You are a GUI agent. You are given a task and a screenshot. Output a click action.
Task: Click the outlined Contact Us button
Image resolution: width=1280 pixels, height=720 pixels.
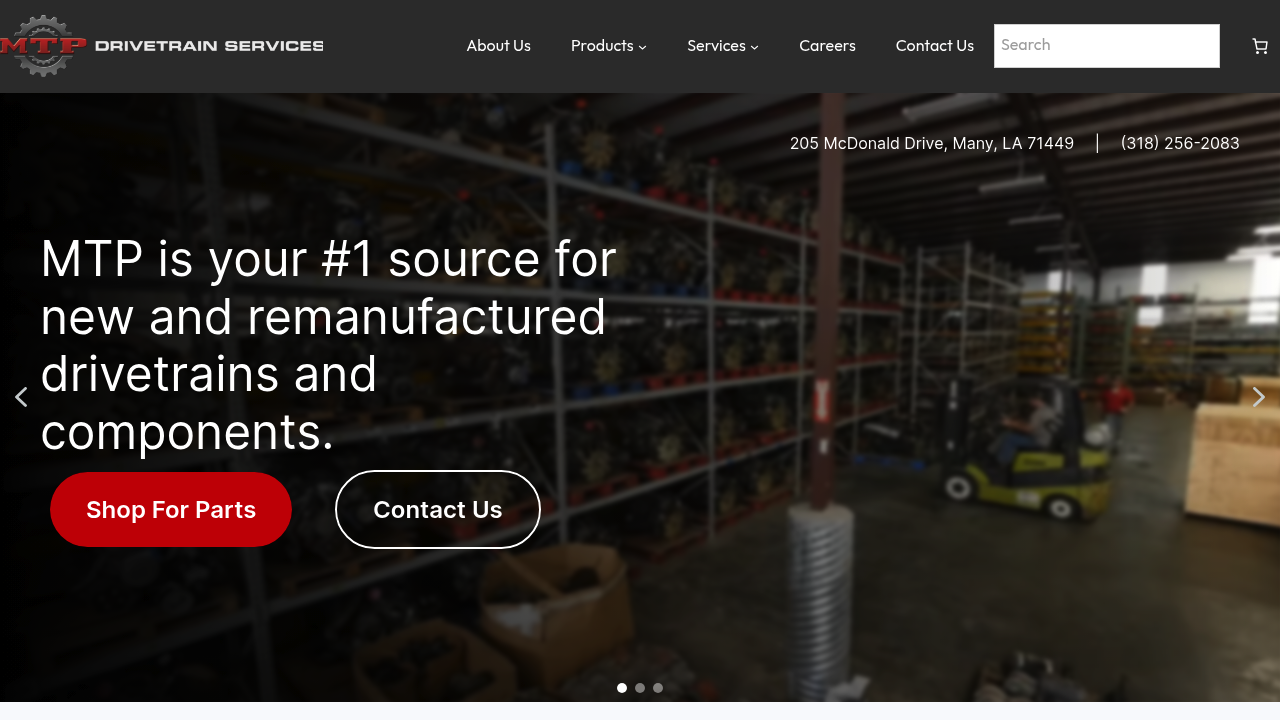(x=438, y=510)
